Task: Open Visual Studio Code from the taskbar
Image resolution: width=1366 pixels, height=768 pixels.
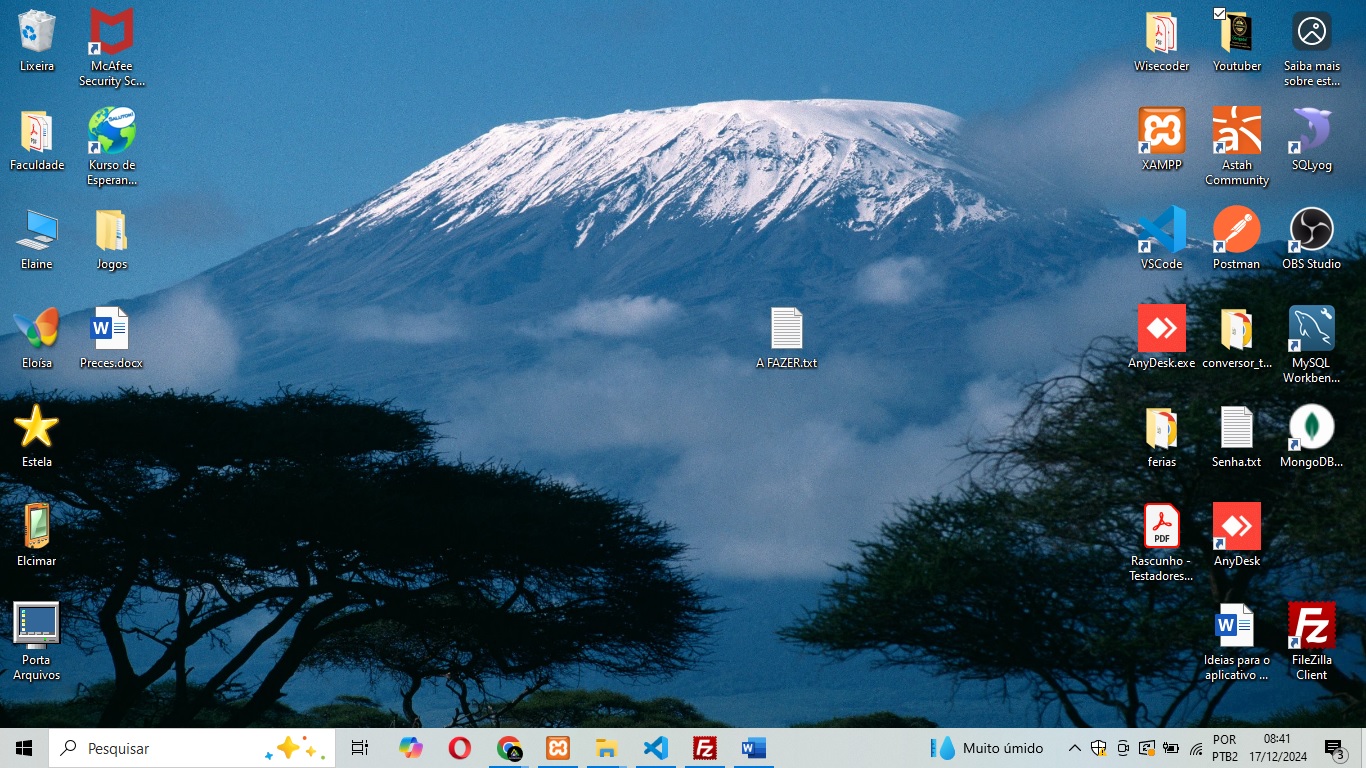Action: pos(656,748)
